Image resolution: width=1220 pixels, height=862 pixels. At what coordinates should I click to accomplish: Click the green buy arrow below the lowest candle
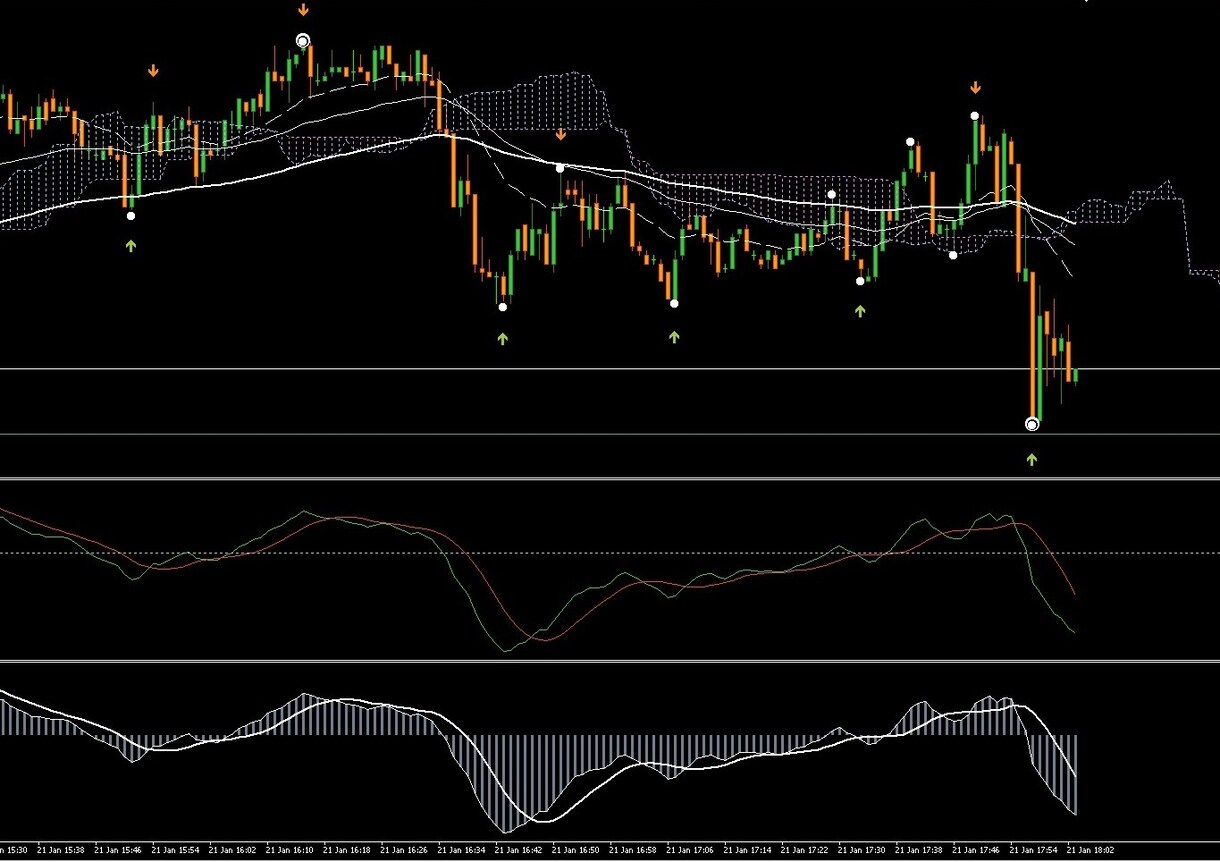click(1032, 459)
